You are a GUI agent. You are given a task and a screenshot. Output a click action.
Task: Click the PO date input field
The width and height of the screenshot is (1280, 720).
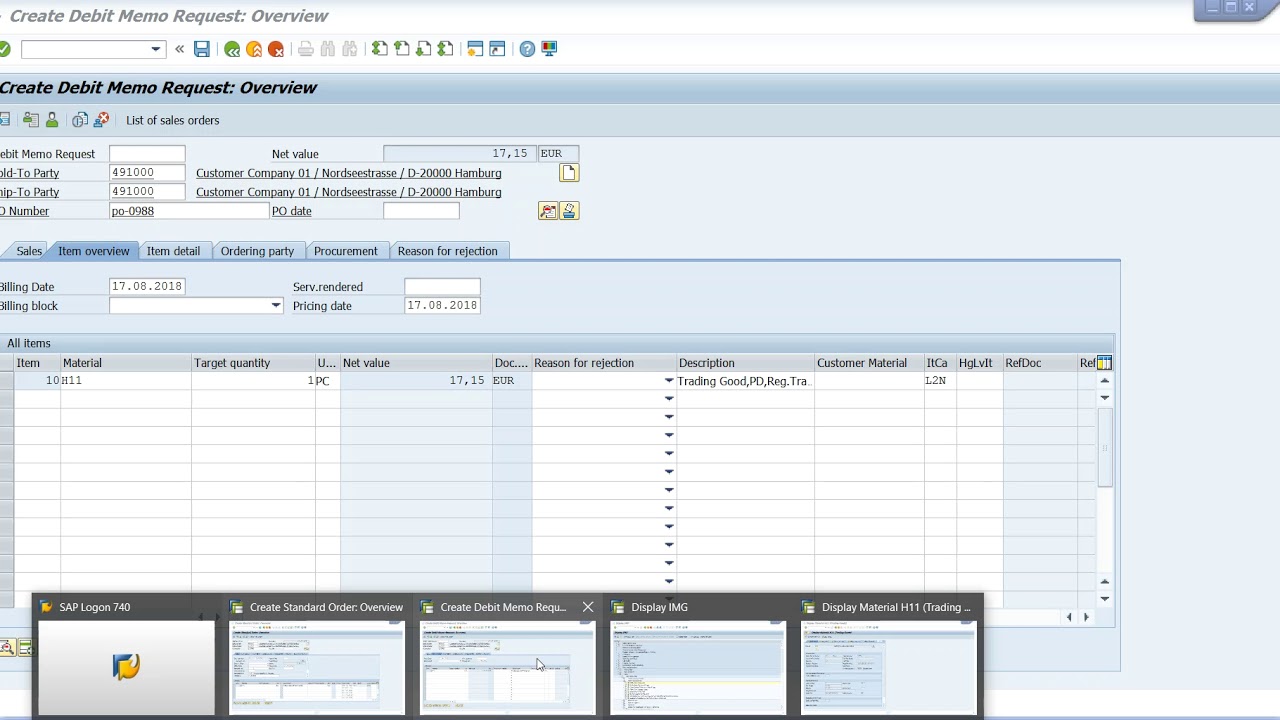[x=421, y=211]
